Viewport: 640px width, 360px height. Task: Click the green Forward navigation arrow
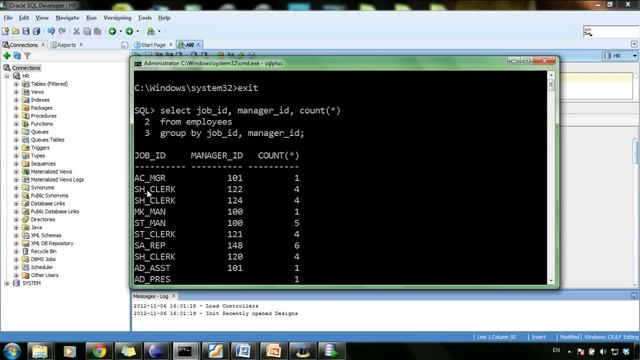[129, 31]
